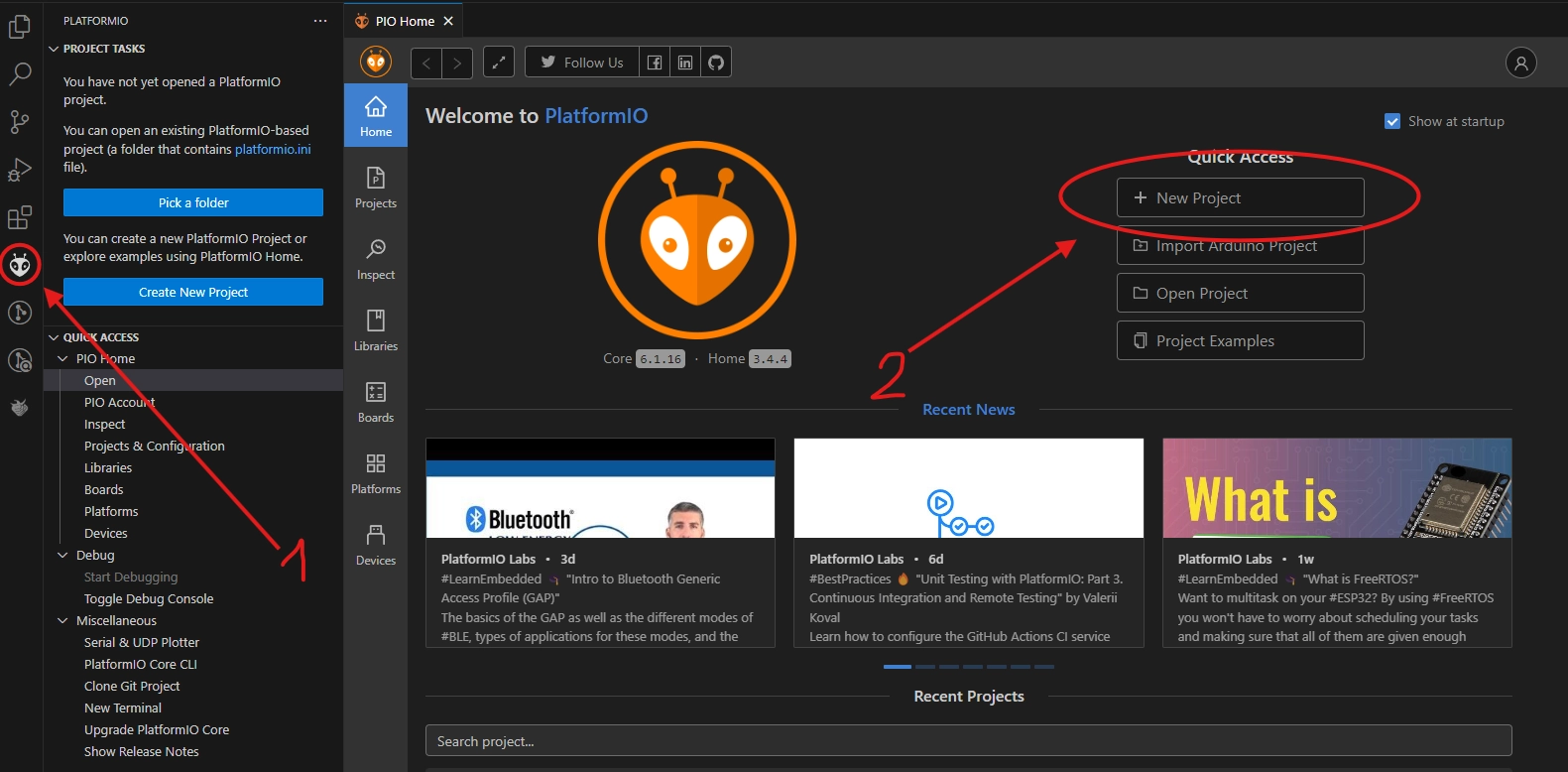Open Boards section in PIO Home sidebar
The image size is (1568, 772).
(x=376, y=402)
